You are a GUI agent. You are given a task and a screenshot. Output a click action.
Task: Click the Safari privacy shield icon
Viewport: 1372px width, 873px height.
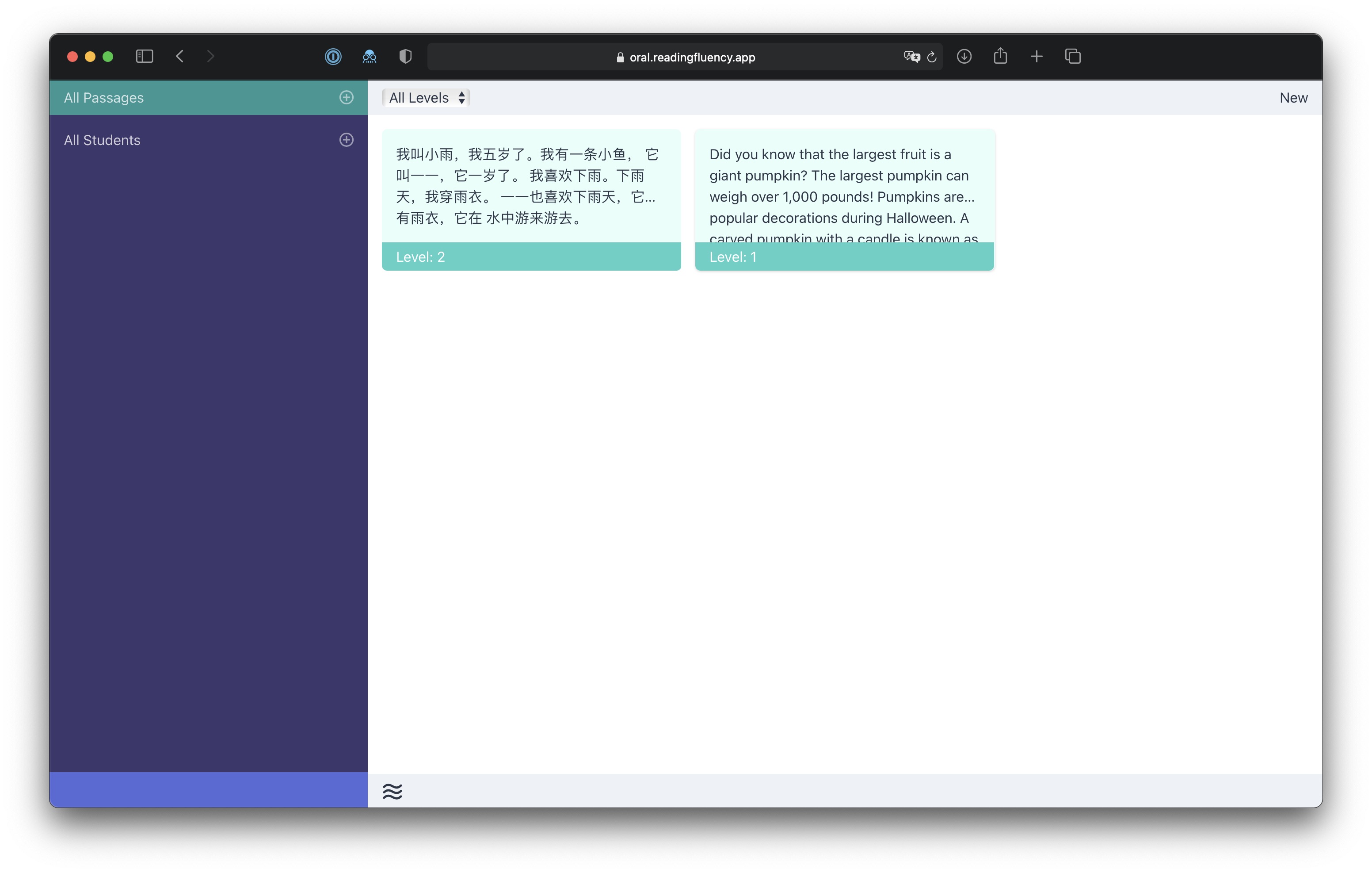coord(405,57)
